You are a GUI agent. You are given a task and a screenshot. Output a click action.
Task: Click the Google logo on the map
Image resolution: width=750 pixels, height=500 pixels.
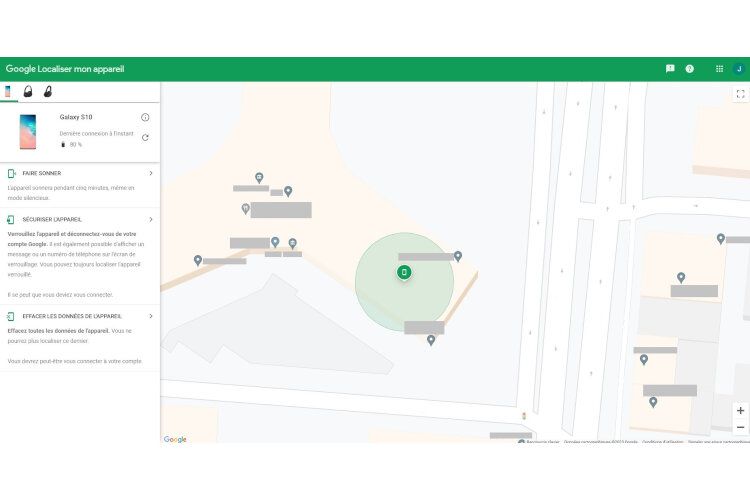click(x=175, y=439)
